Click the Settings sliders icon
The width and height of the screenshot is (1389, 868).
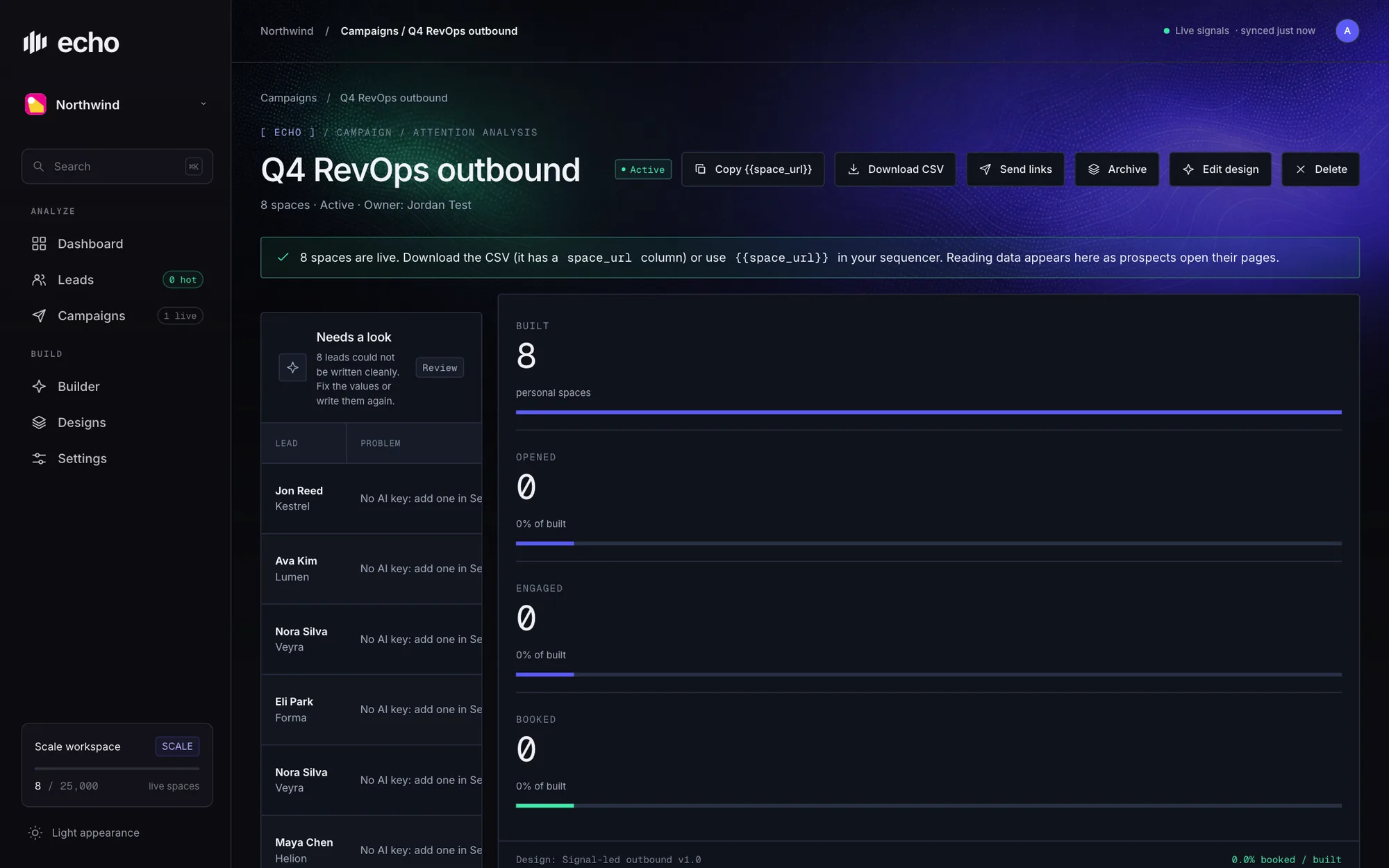[x=39, y=459]
